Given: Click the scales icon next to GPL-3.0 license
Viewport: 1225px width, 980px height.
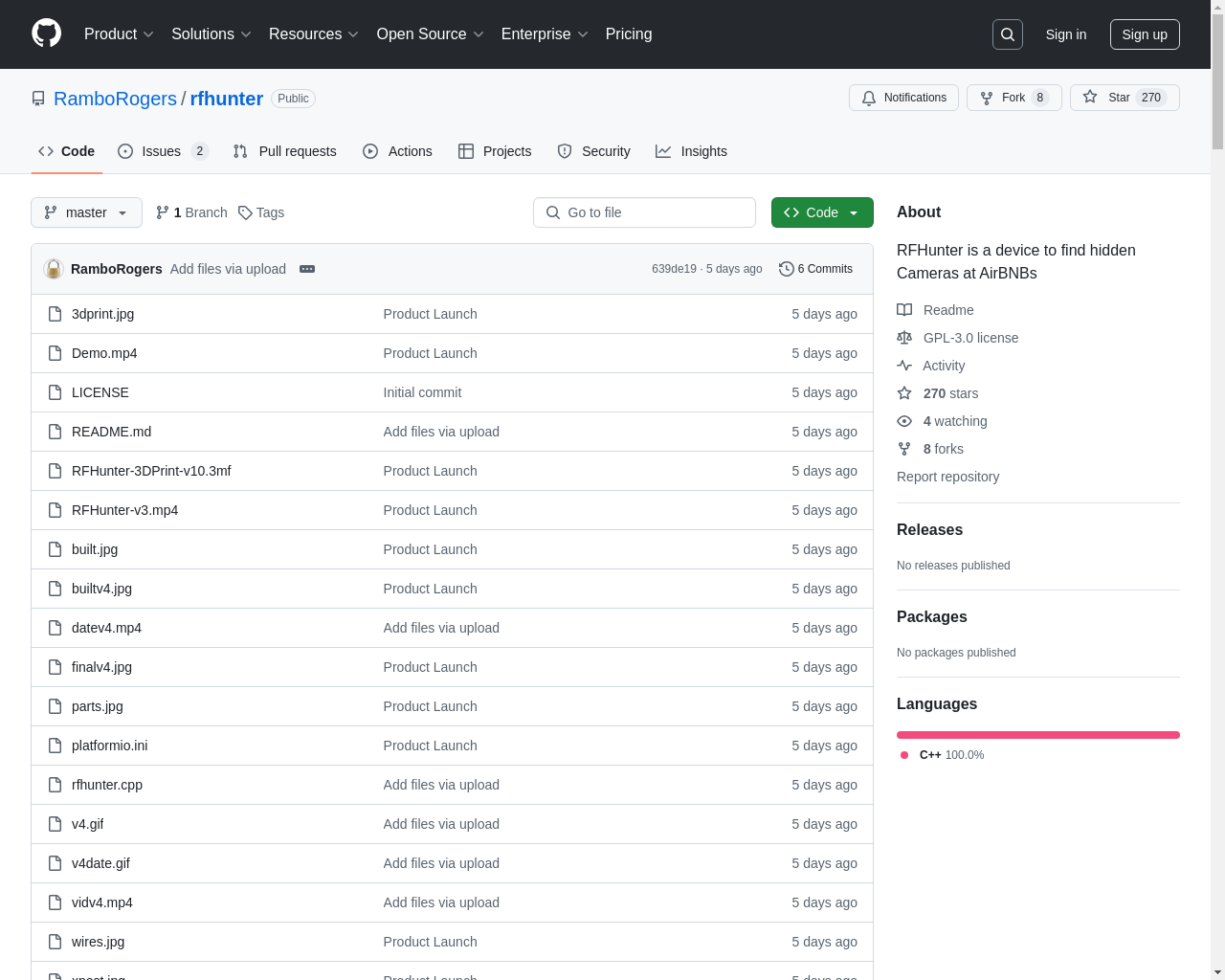Looking at the screenshot, I should pos(904,338).
